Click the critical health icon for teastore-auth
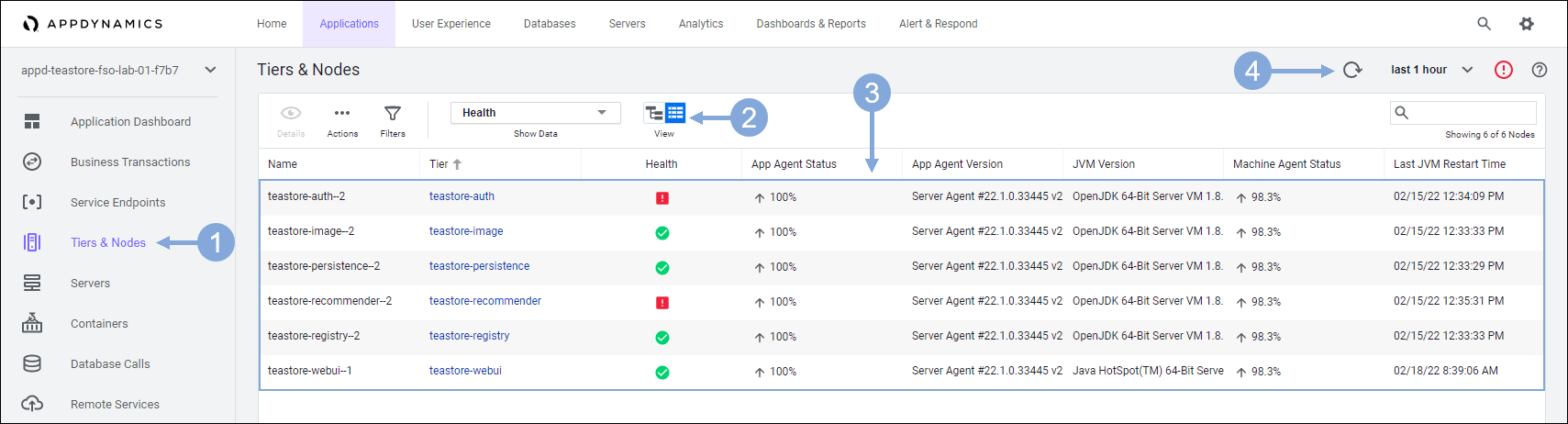Screen dimensions: 1568x424 pos(662,198)
